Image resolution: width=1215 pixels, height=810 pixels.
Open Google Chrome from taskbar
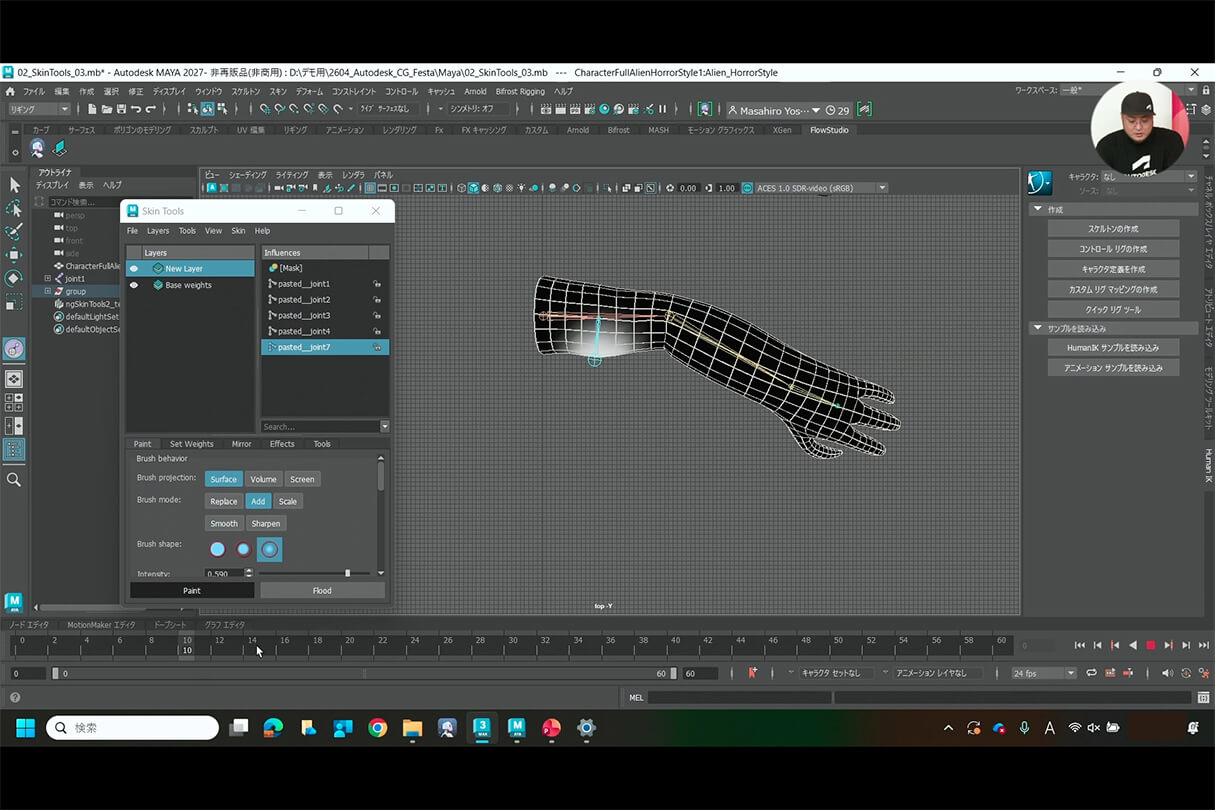click(377, 728)
